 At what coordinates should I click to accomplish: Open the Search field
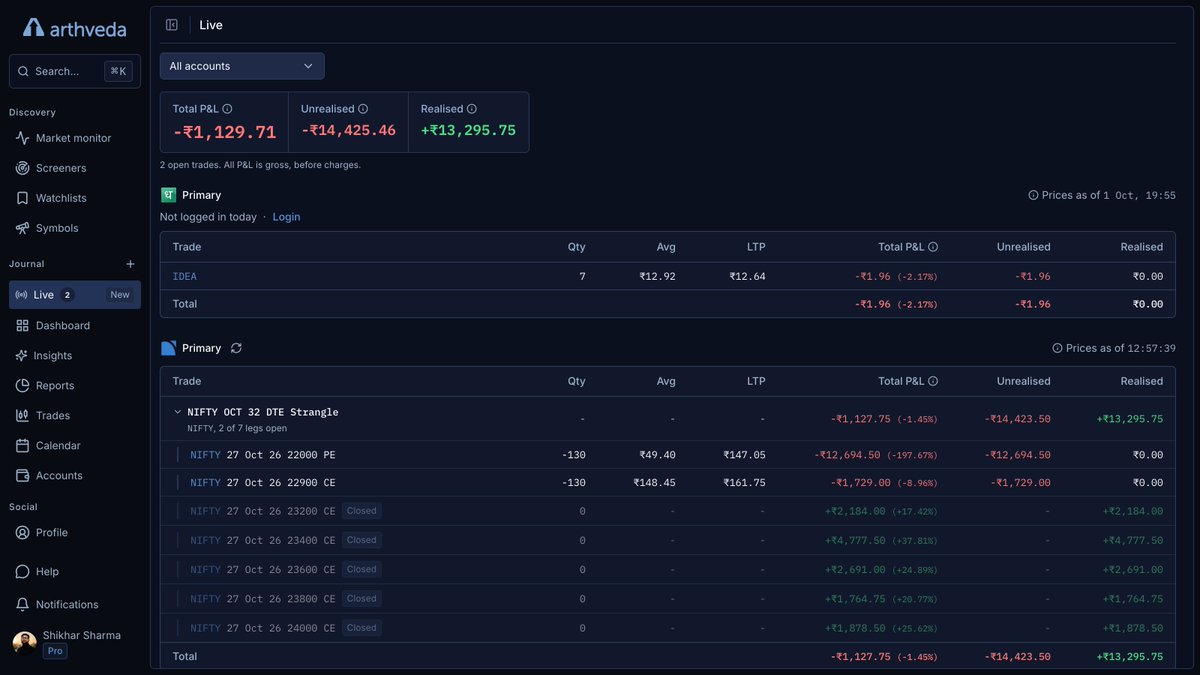[75, 71]
